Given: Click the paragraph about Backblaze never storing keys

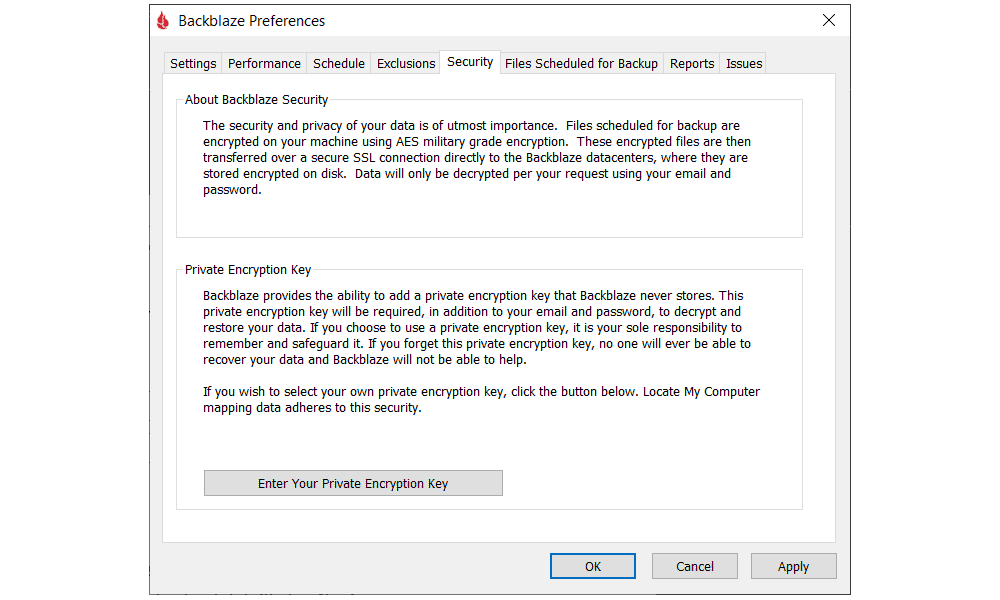Looking at the screenshot, I should pyautogui.click(x=477, y=328).
